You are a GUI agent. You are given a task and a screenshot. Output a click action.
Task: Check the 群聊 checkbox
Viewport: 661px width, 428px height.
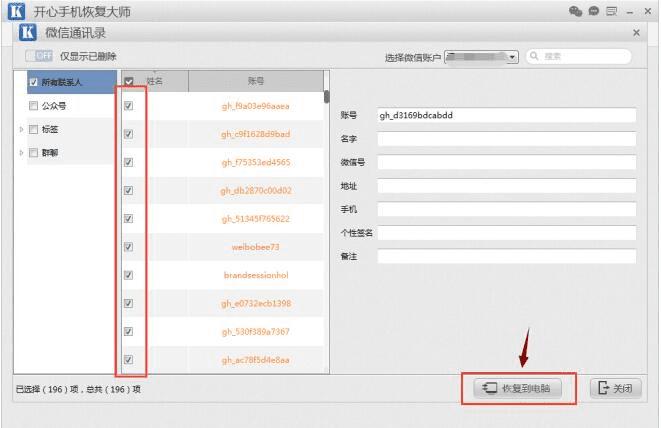[x=33, y=153]
